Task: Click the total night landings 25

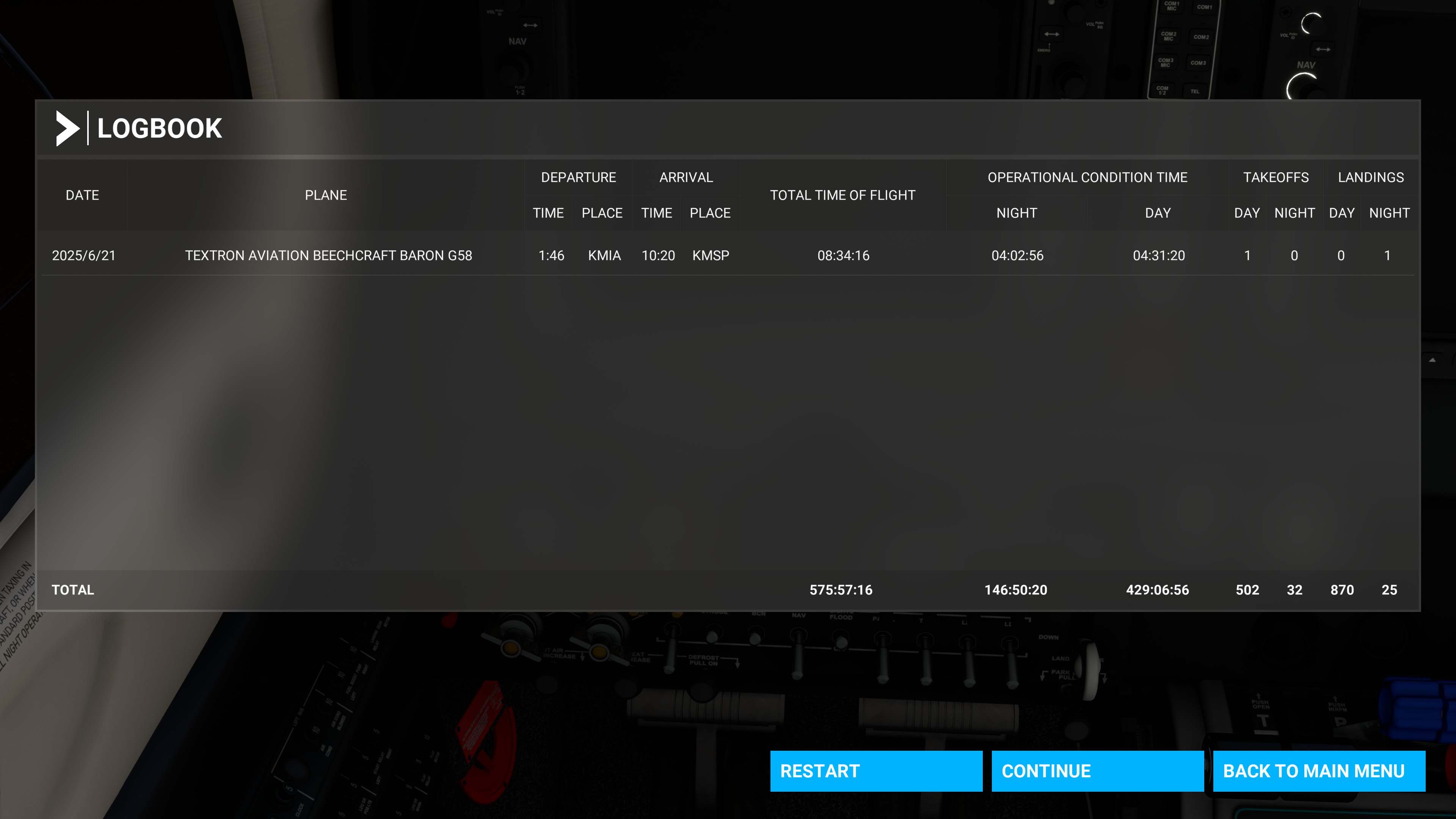Action: pos(1389,590)
